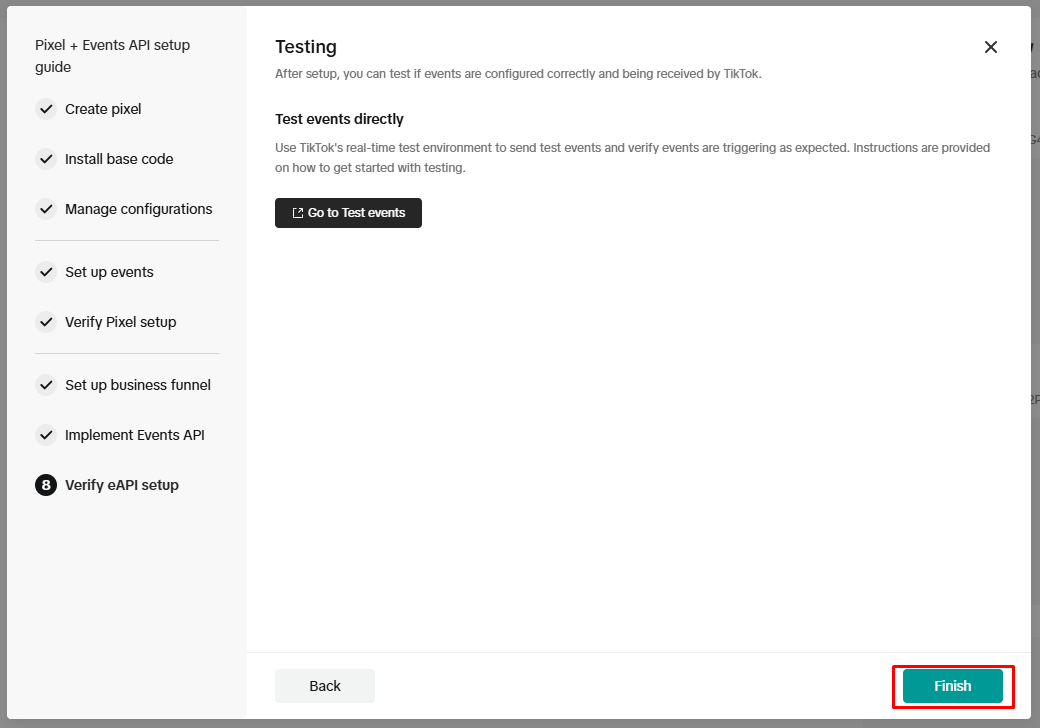Click the number 8 step badge

(46, 485)
